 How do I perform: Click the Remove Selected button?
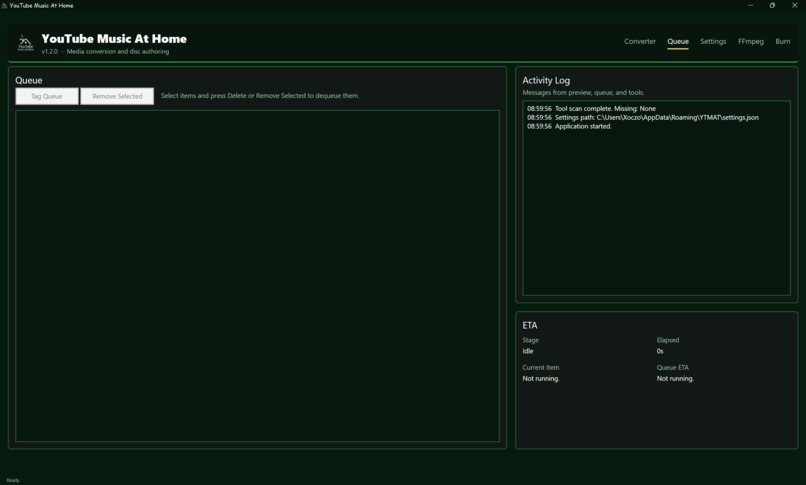117,96
